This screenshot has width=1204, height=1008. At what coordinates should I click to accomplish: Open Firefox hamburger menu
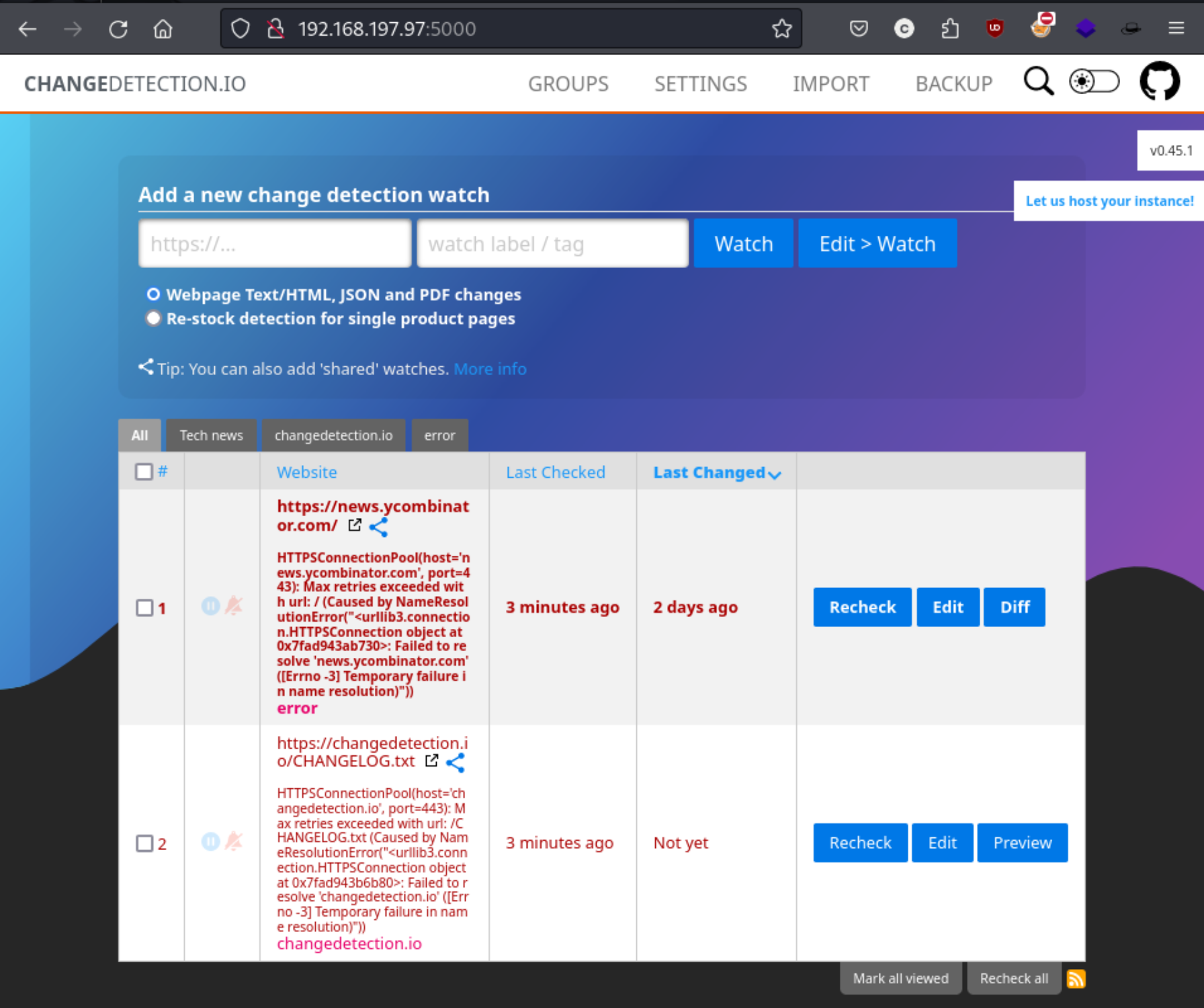pyautogui.click(x=1176, y=29)
